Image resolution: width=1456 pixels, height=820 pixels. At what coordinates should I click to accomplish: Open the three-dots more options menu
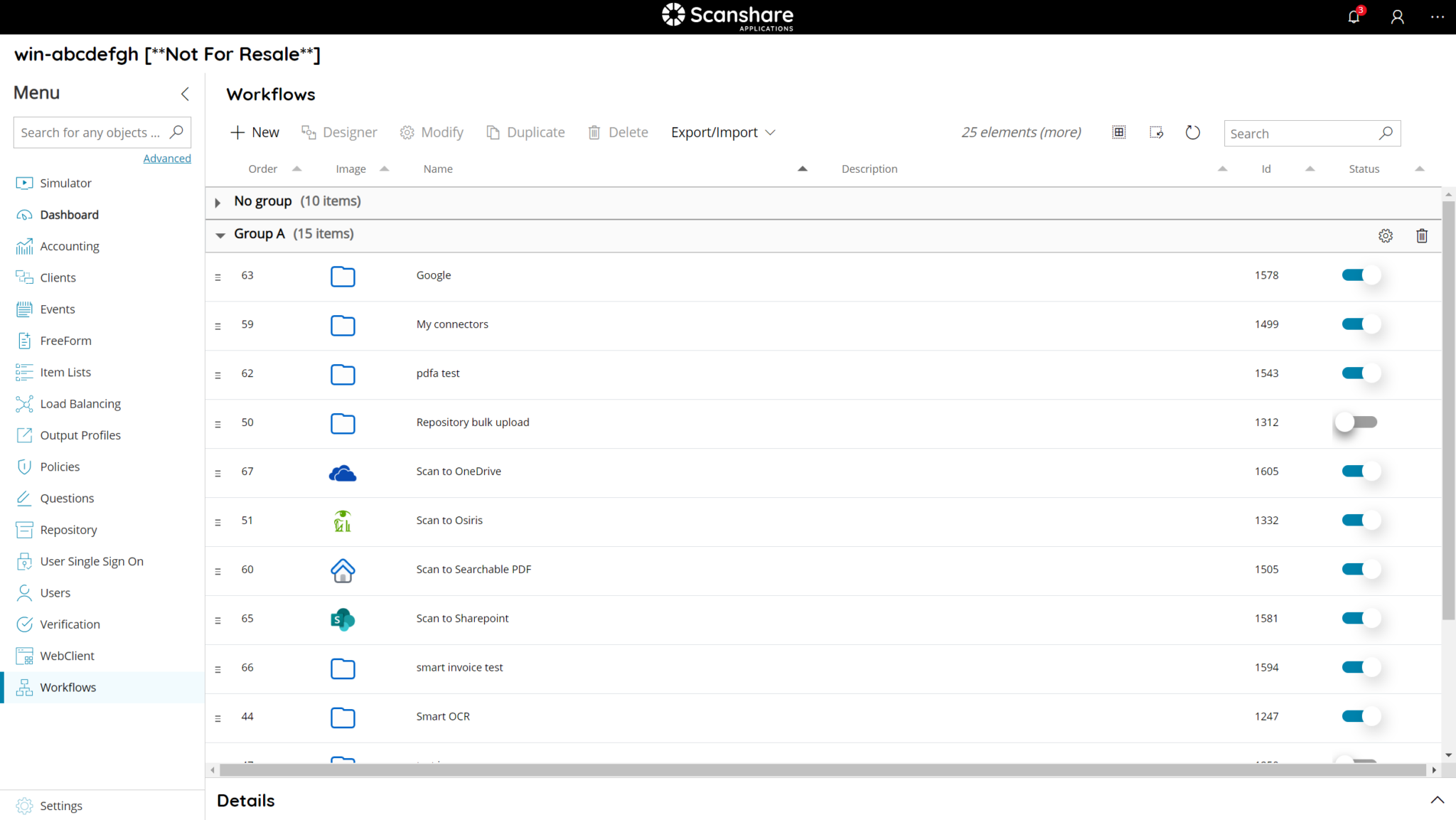point(1438,16)
